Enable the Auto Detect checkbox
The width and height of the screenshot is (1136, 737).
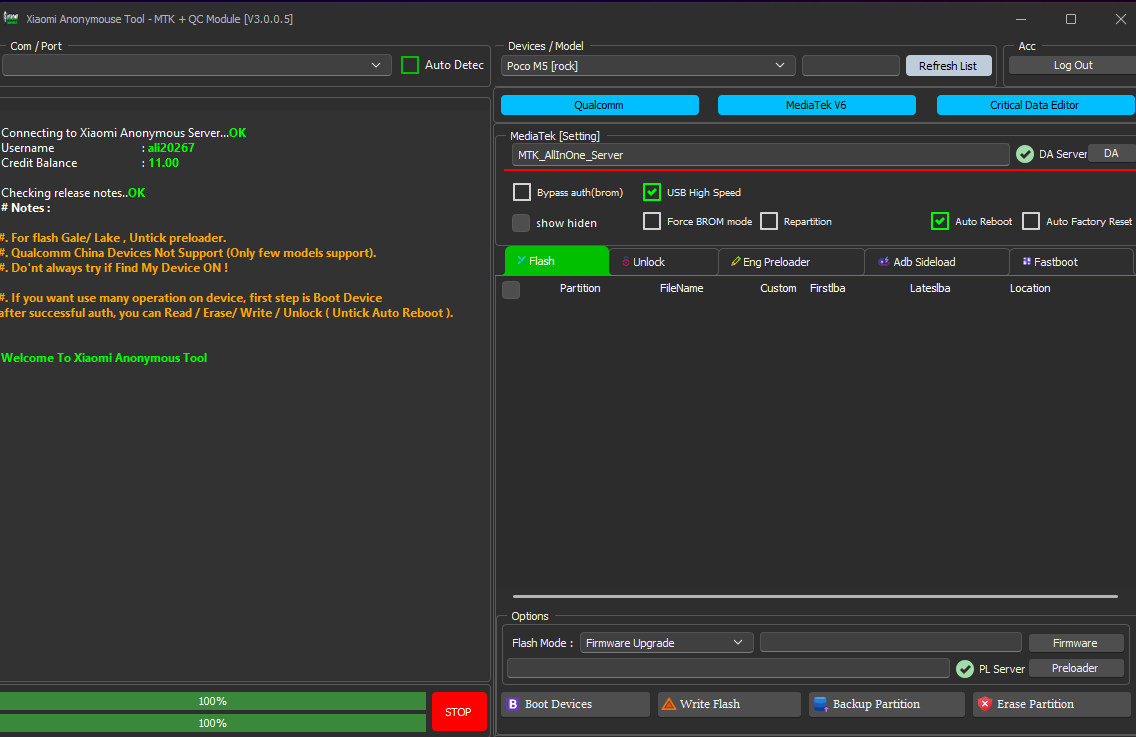[x=410, y=65]
